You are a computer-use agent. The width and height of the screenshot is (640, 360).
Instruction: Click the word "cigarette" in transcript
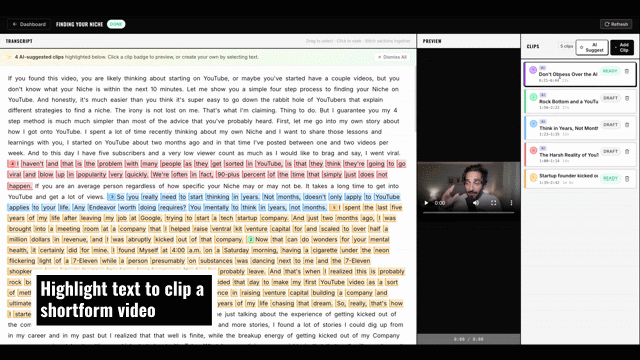pyautogui.click(x=325, y=250)
